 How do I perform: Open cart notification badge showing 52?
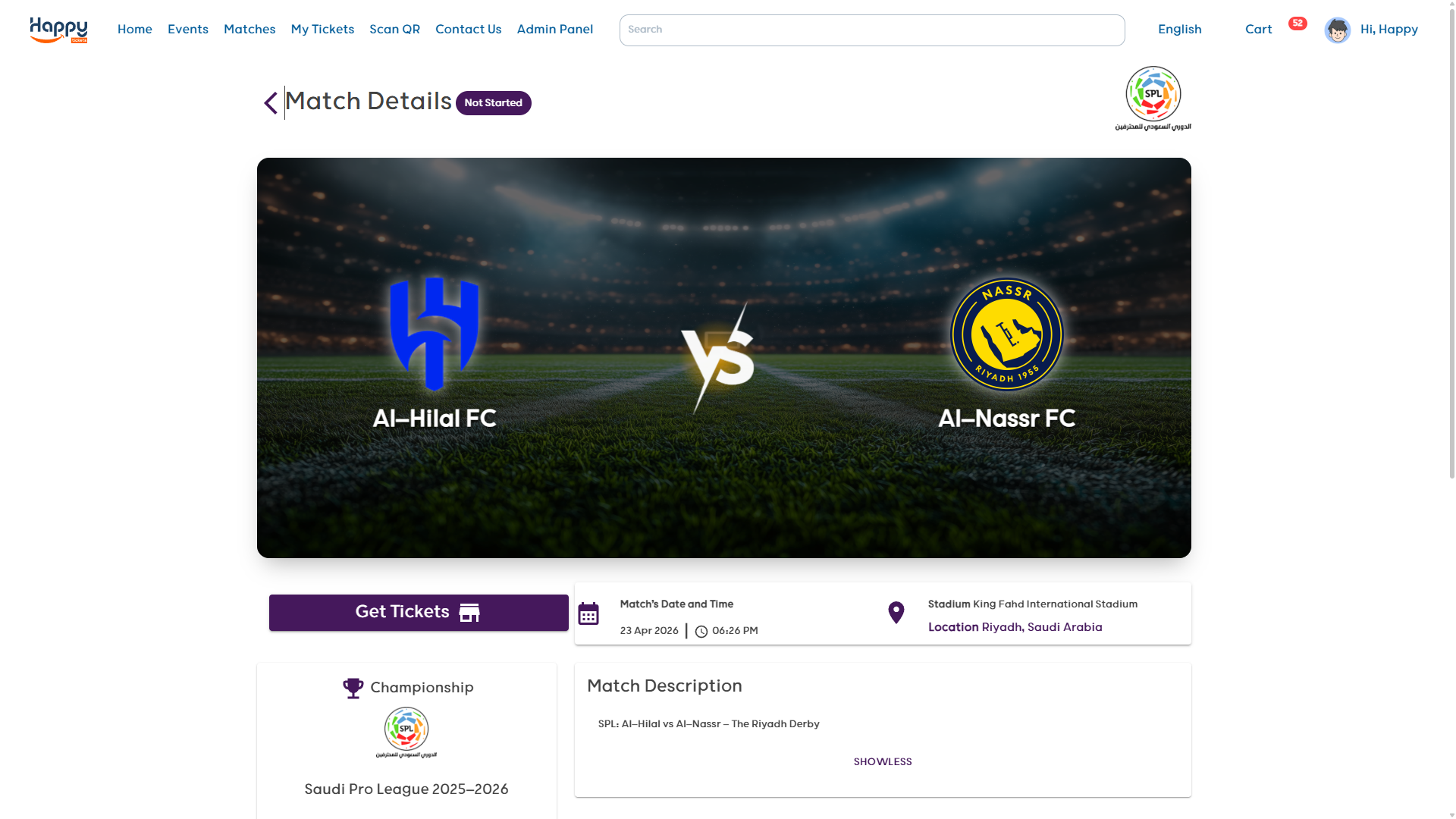(x=1298, y=24)
